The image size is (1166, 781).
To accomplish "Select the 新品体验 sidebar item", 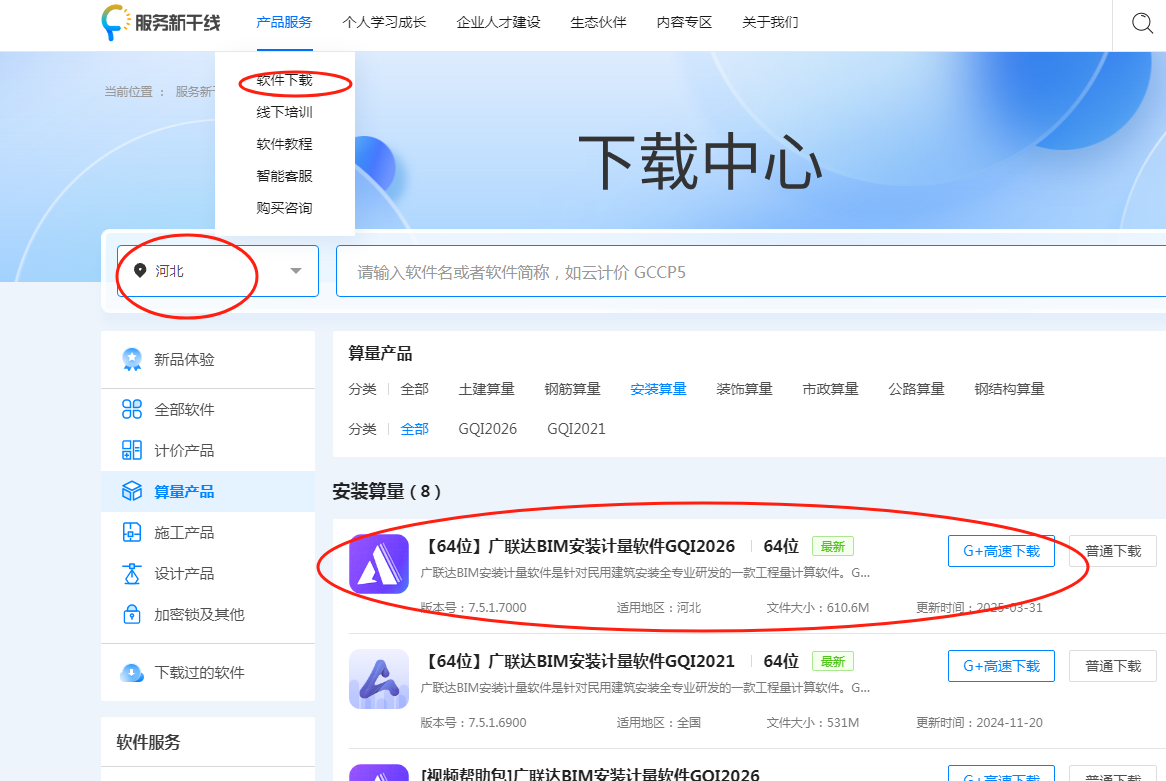I will 208,359.
